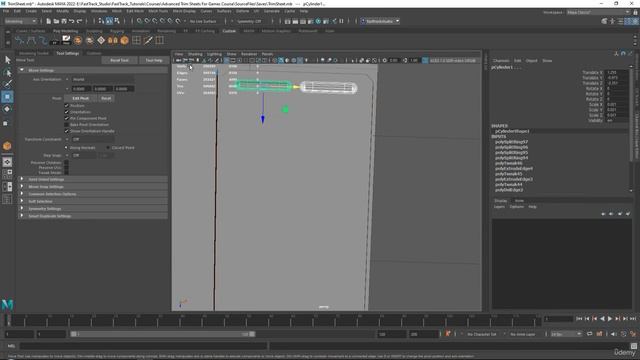Expand the Common Selection Options section
The height and width of the screenshot is (360, 640).
93,194
